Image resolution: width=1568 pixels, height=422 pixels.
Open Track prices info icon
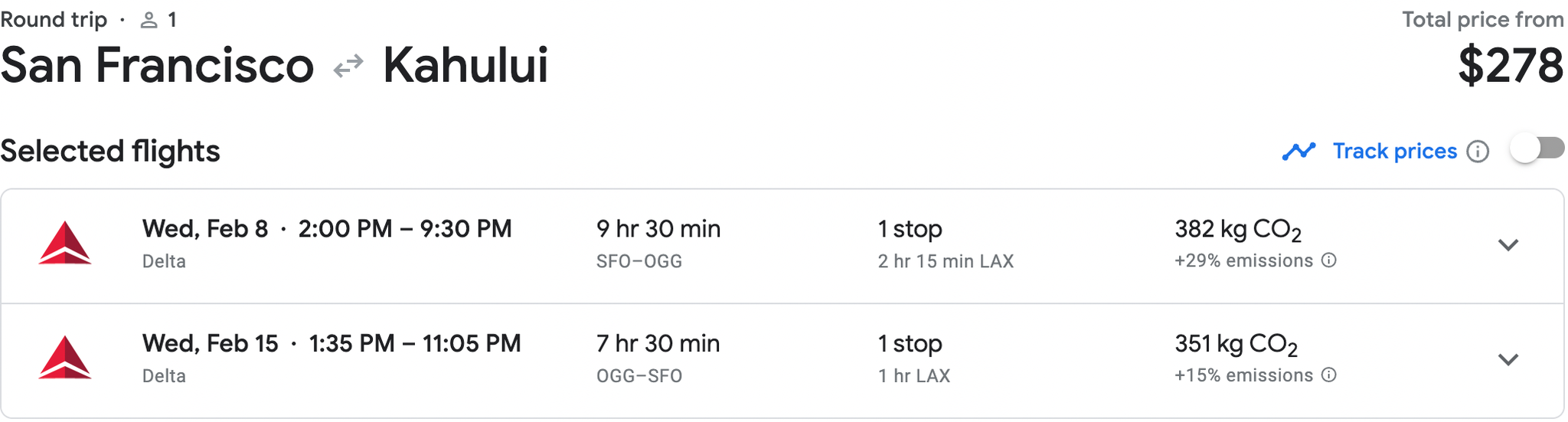[1478, 152]
